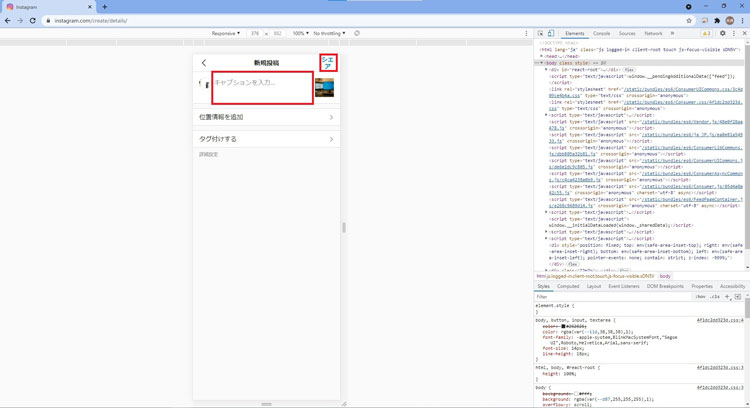Screen dimensions: 750x408
Task: Collapse the body element node
Action: [x=541, y=63]
